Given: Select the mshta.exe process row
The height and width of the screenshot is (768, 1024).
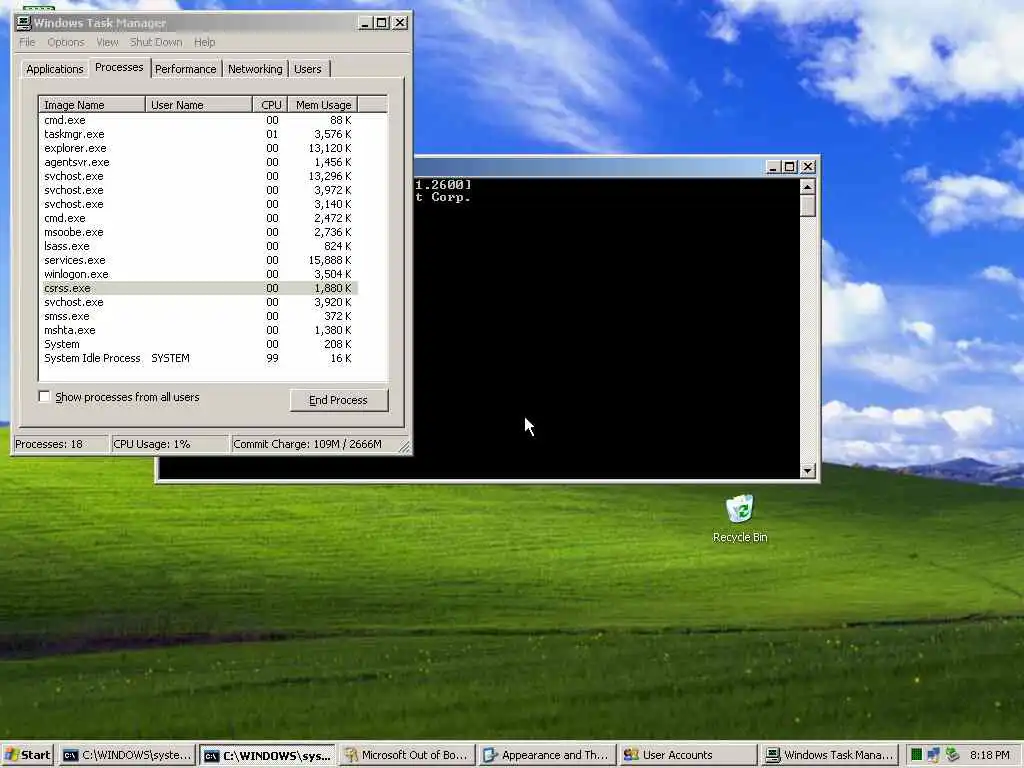Looking at the screenshot, I should coord(198,330).
